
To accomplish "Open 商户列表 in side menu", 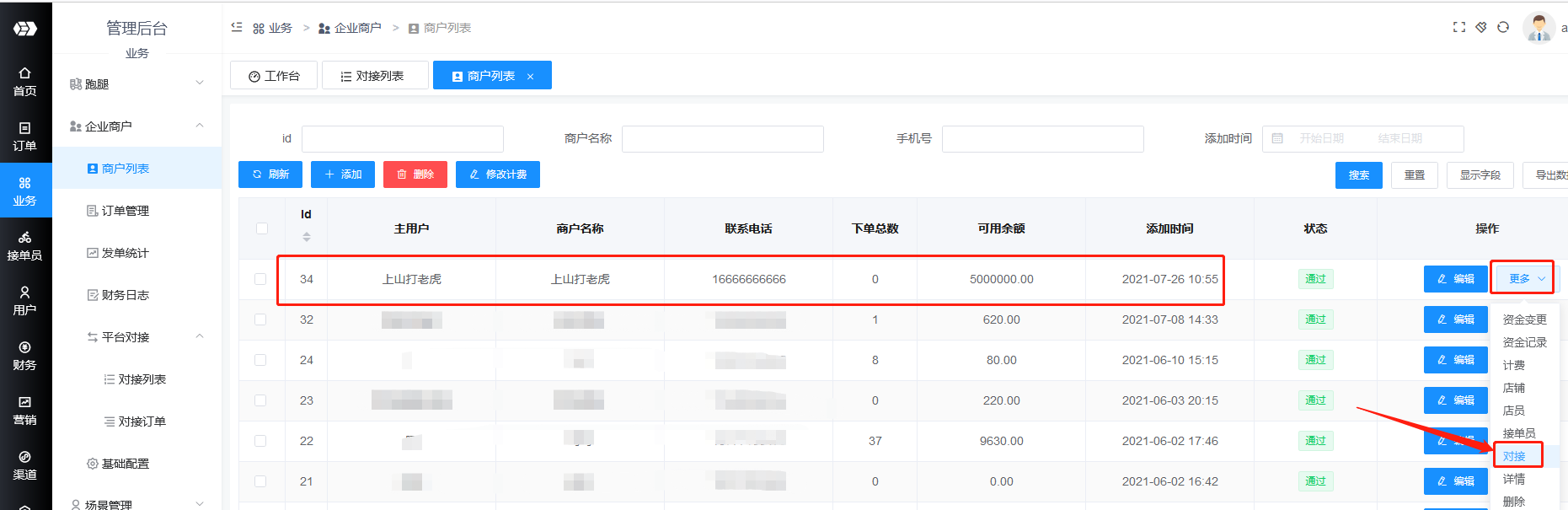I will click(x=137, y=168).
